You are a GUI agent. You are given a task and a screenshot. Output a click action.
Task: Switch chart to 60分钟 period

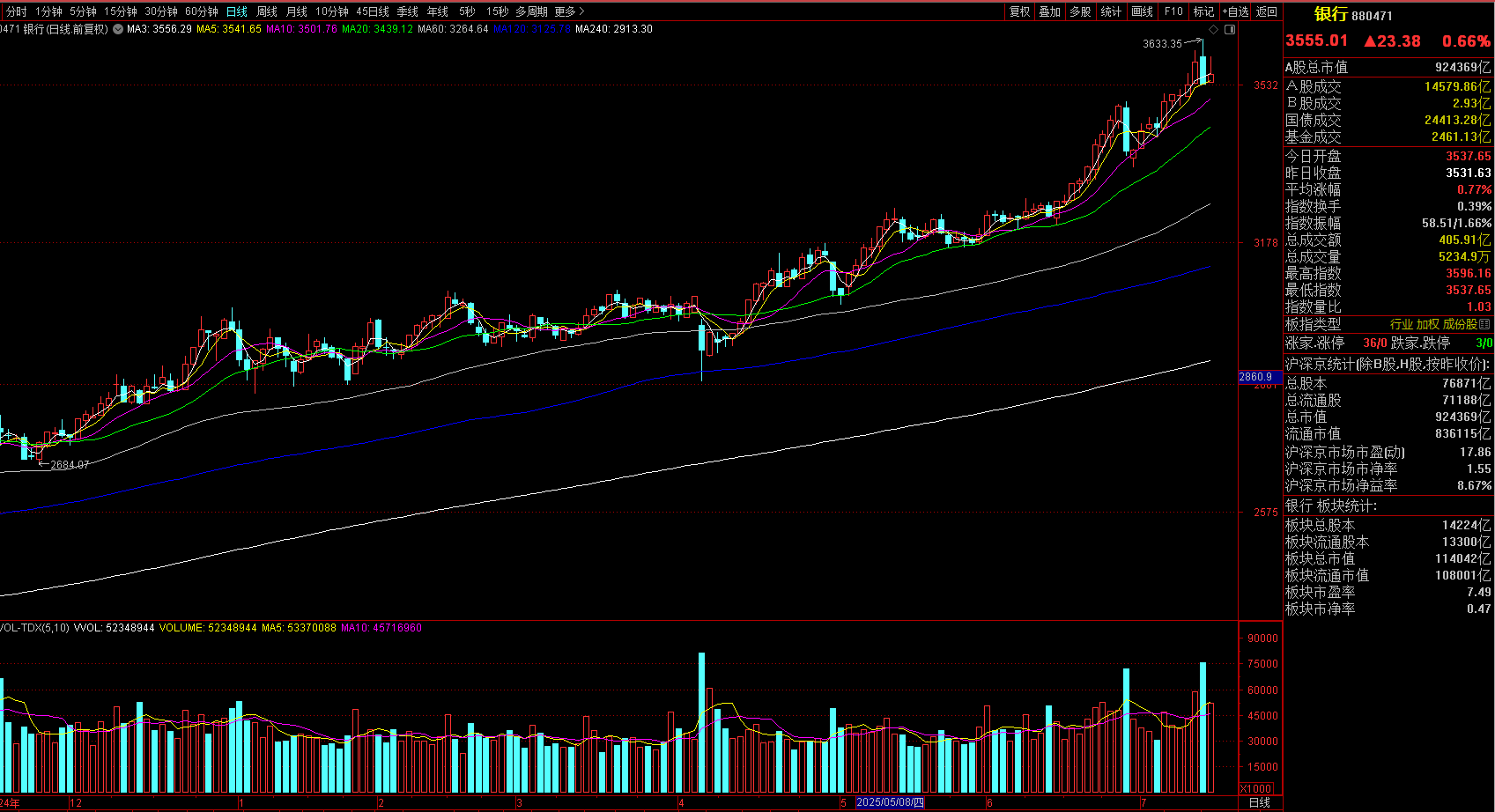point(202,11)
